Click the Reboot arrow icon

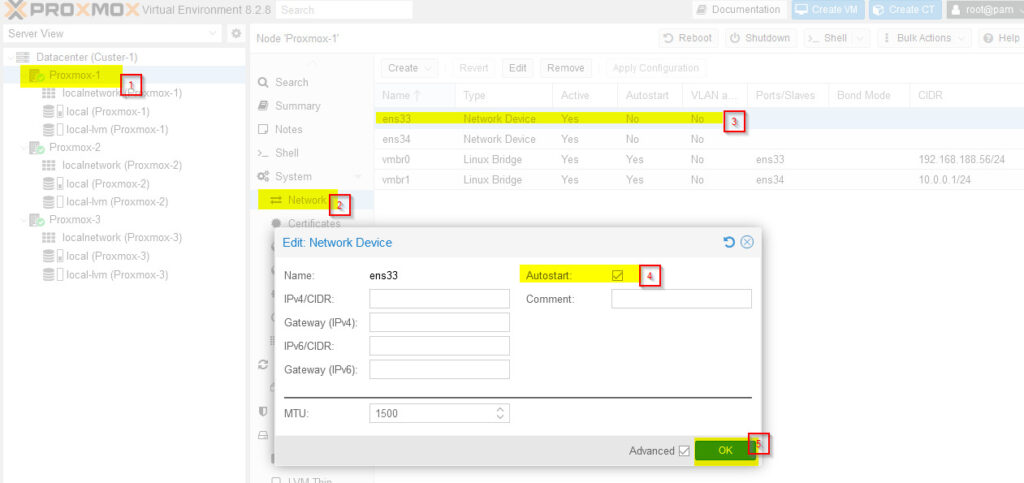click(669, 38)
